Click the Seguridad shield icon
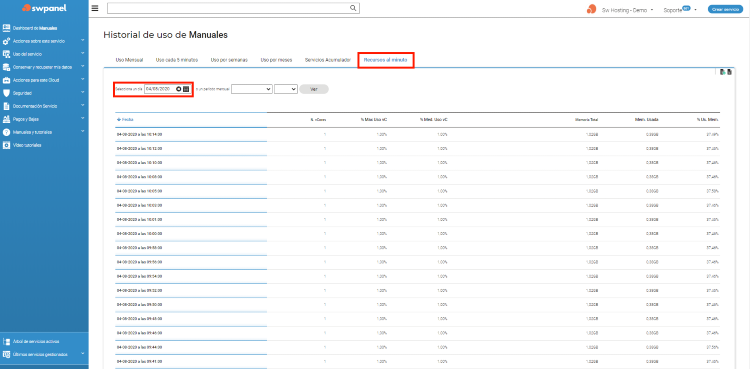Screen dimensions: 750x369 coord(7,93)
